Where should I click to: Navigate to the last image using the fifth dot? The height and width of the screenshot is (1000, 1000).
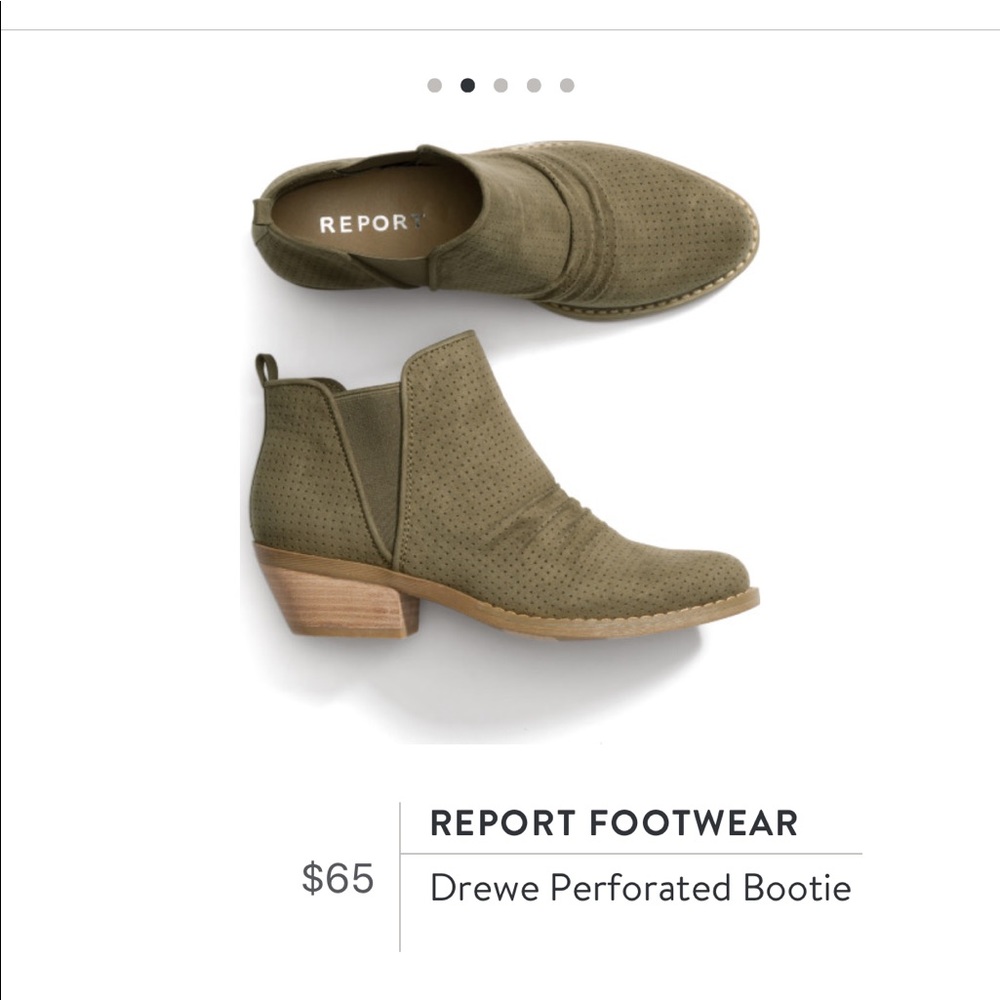tap(567, 85)
